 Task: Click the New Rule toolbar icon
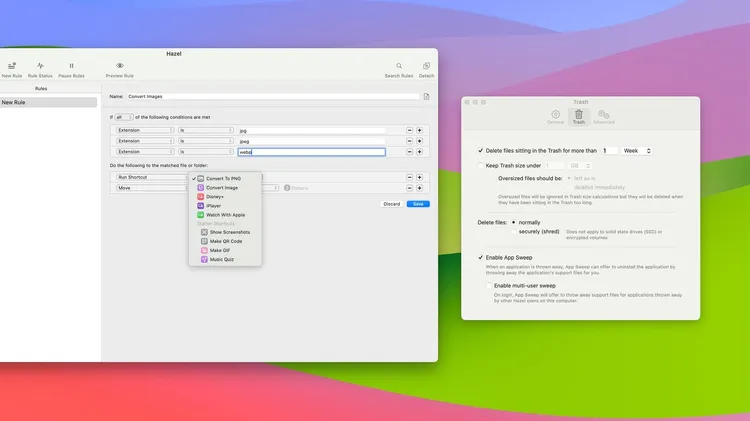click(x=11, y=66)
